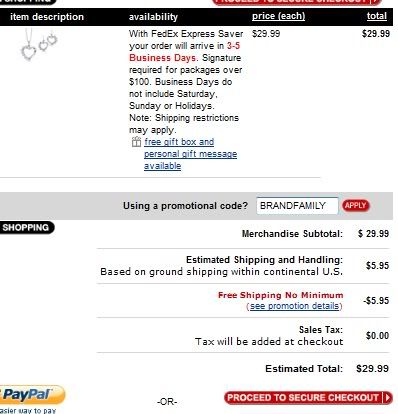Apply the promotional code
Screen dimensions: 398x414
pos(356,205)
